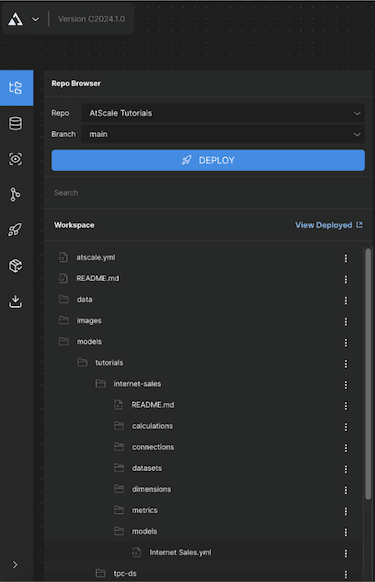Screen dimensions: 375x582
Task: Select the top-level README.md file
Action: tap(98, 278)
